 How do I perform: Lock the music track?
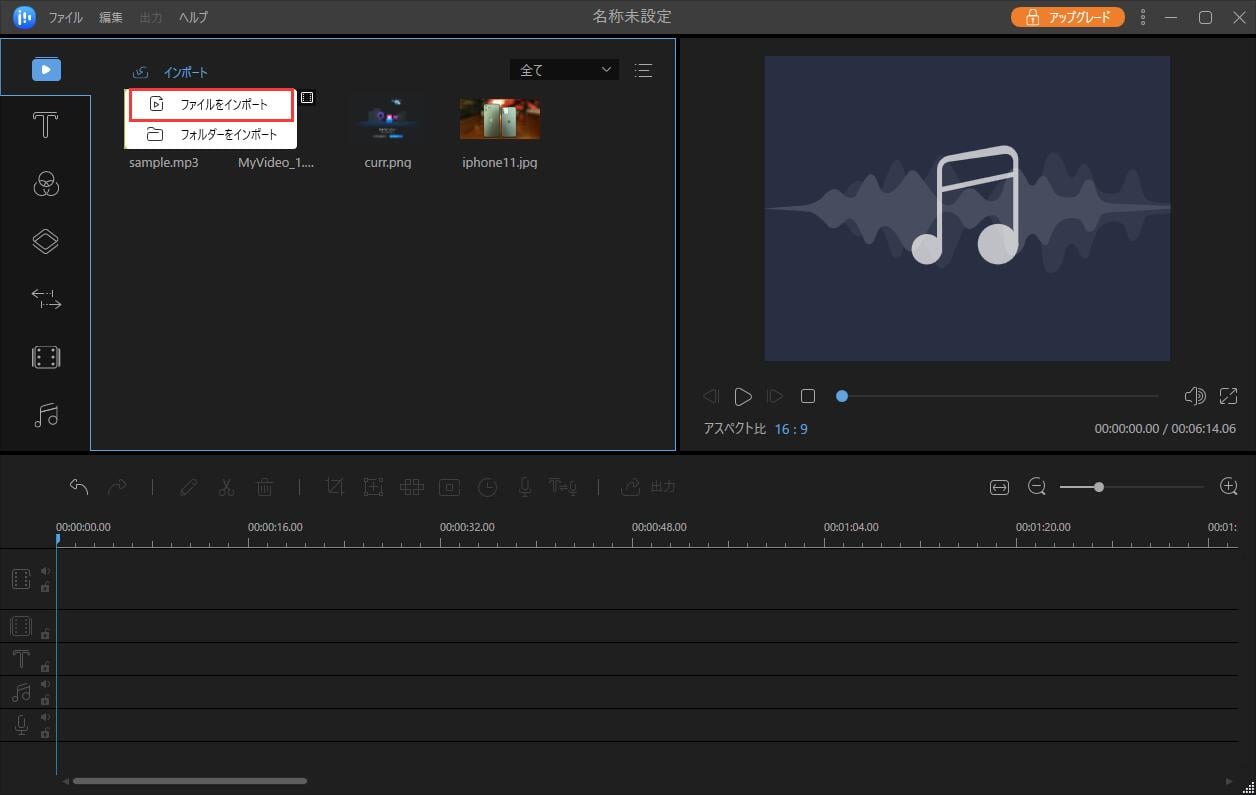click(x=45, y=699)
